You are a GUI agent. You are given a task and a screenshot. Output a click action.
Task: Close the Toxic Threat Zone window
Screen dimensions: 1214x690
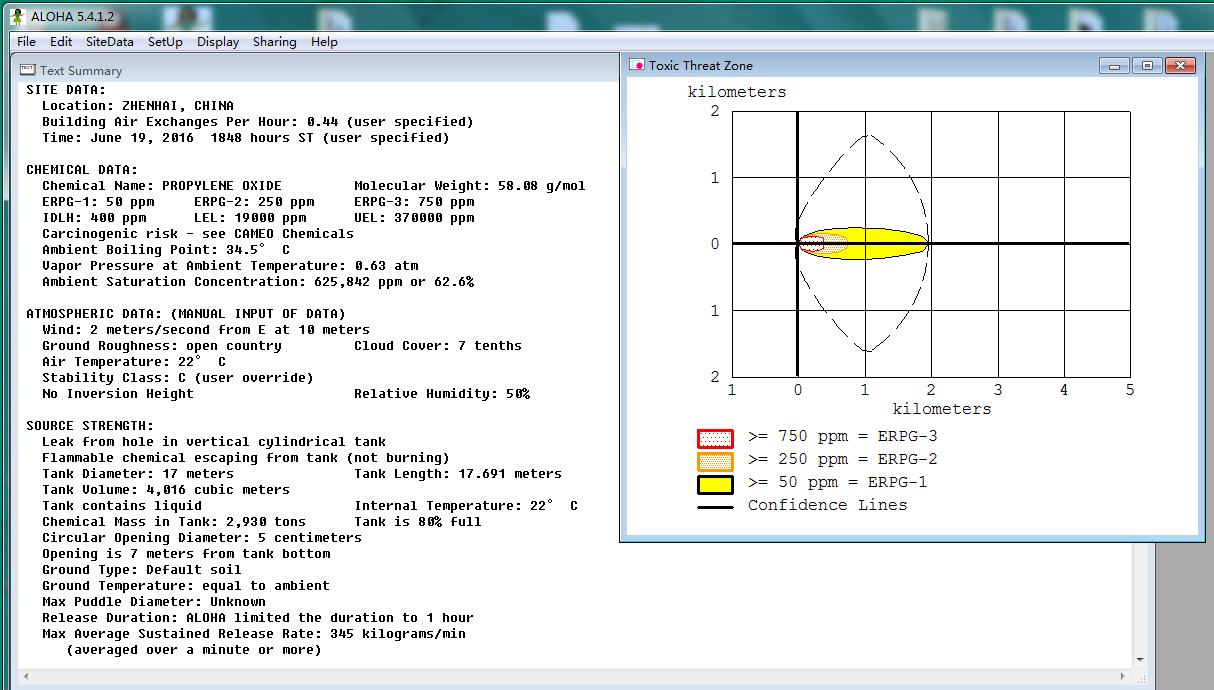pos(1181,66)
